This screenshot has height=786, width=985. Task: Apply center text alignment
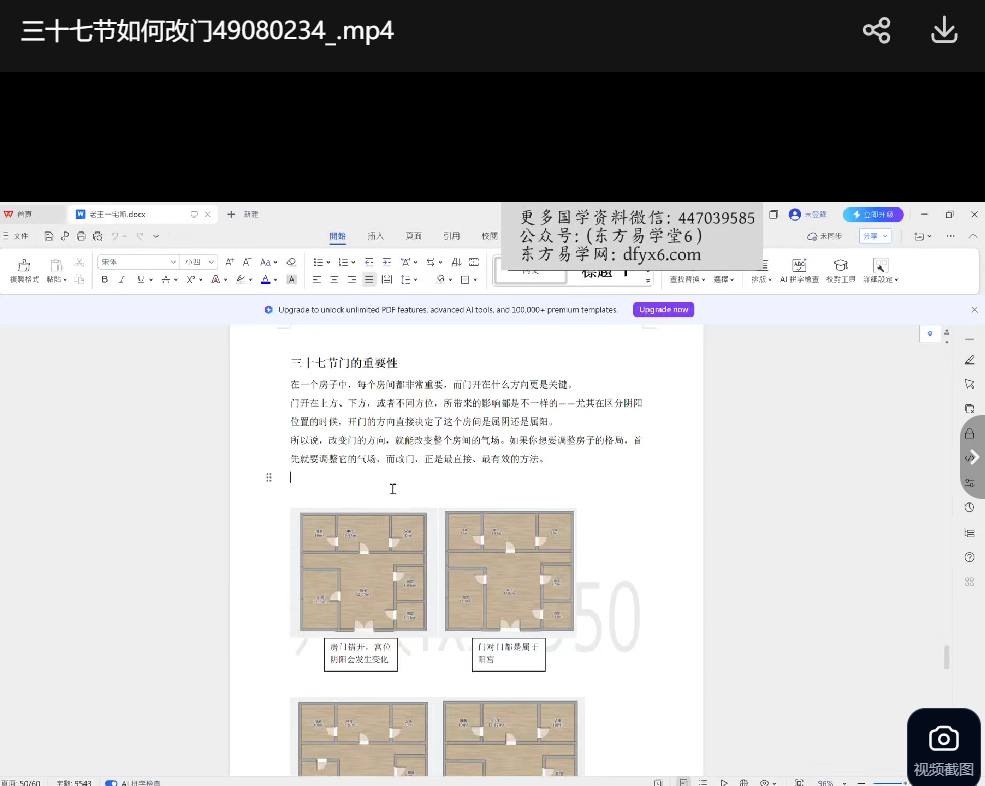pos(334,280)
